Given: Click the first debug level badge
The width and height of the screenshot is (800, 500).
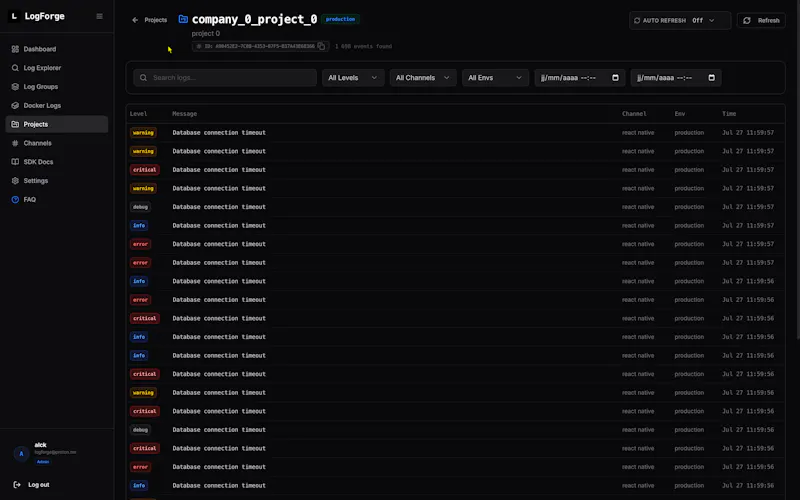Looking at the screenshot, I should coord(140,207).
